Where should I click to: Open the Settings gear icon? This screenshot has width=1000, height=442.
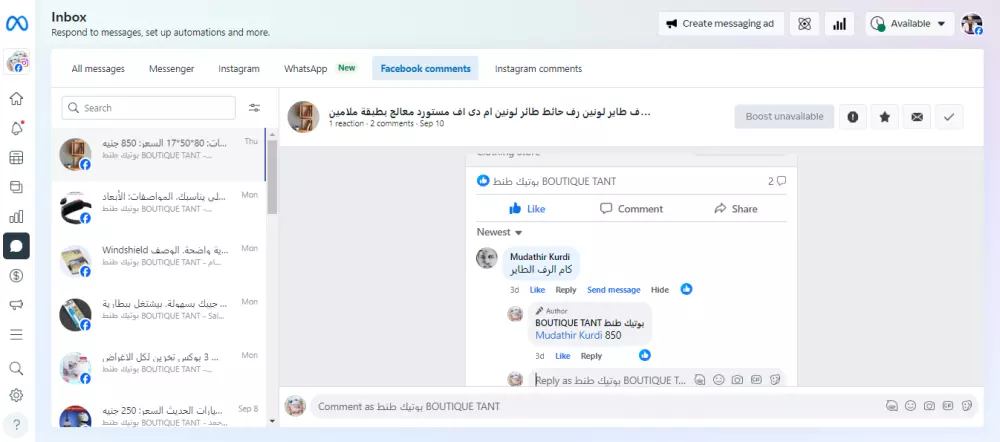[x=17, y=395]
